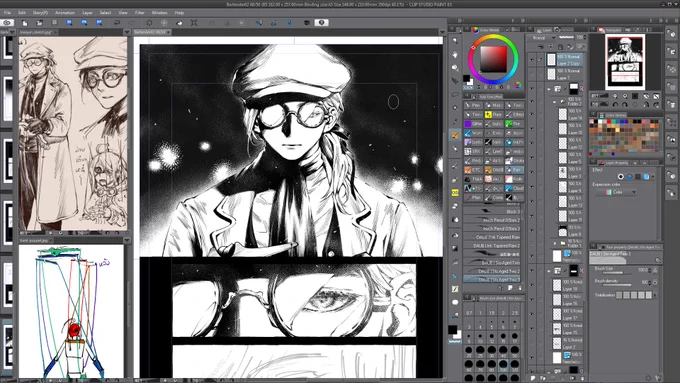Click new layer icon at layer panel bottom
The width and height of the screenshot is (680, 383).
(533, 378)
